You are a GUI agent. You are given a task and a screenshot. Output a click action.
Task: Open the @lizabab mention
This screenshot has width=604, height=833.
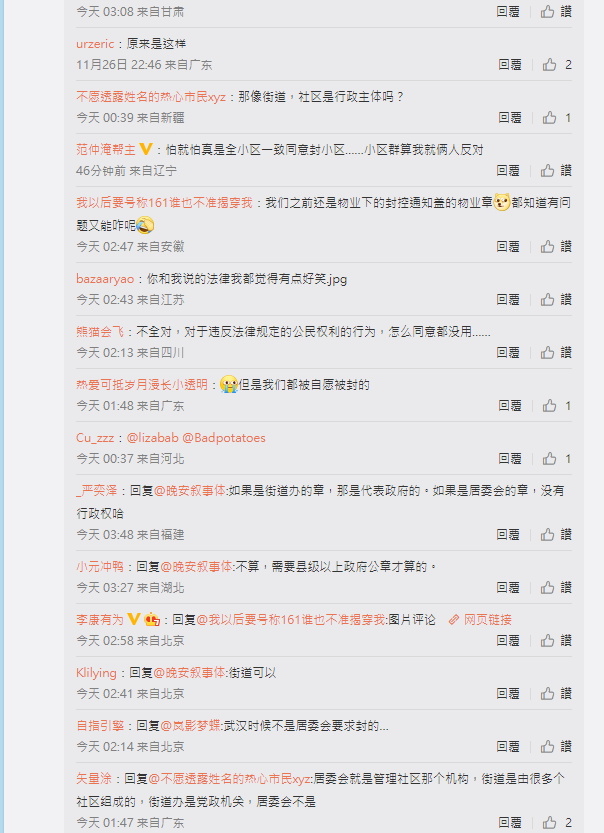pyautogui.click(x=152, y=438)
